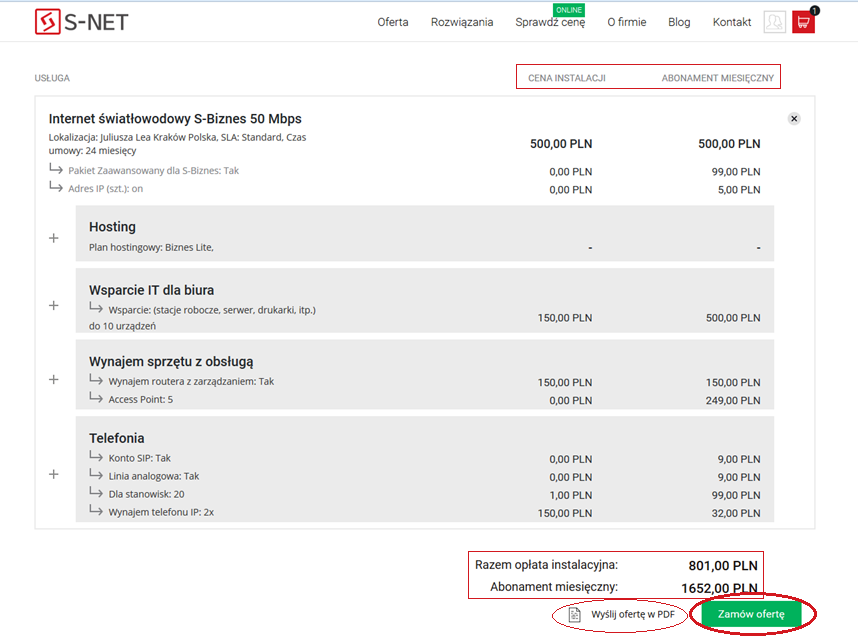Screen dimensions: 859x641
Task: Click the Dla stanowisk: 20 row
Action: click(146, 494)
